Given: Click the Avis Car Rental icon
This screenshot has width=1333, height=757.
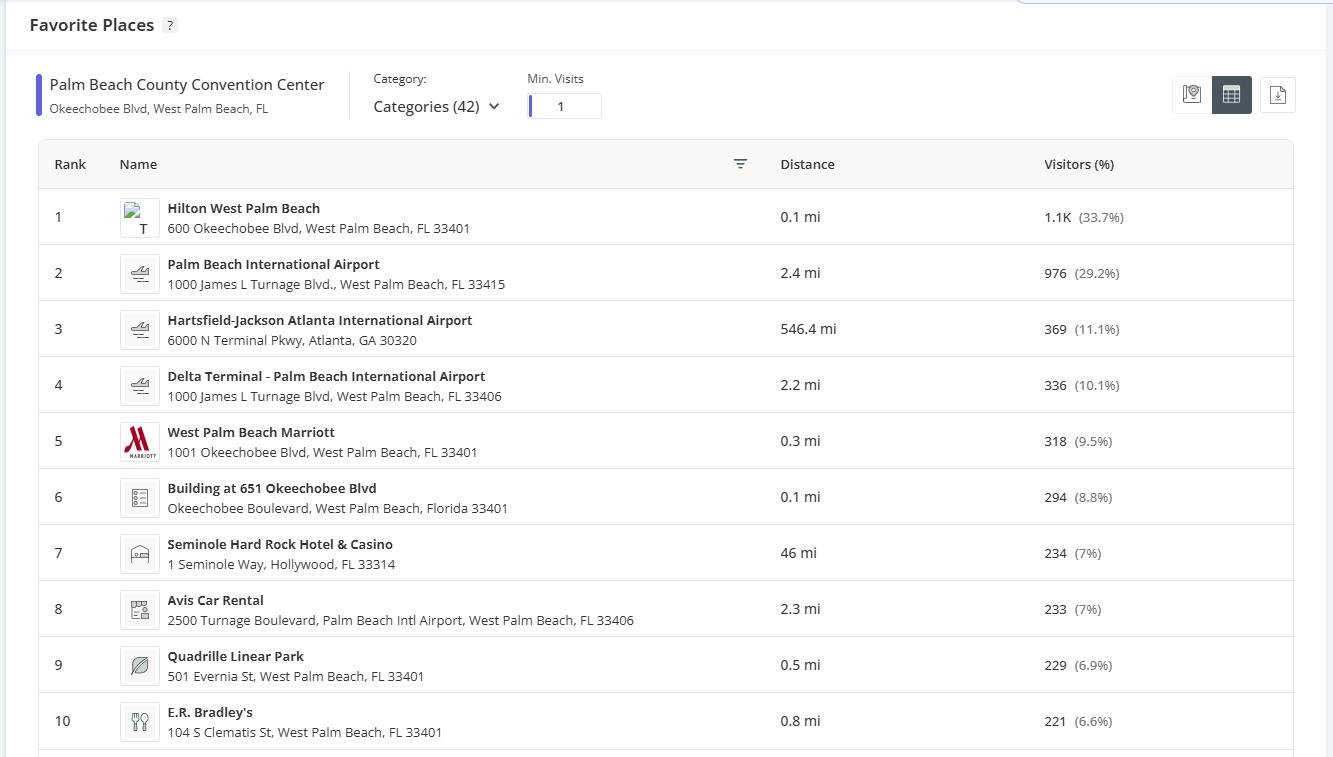Looking at the screenshot, I should [x=140, y=609].
